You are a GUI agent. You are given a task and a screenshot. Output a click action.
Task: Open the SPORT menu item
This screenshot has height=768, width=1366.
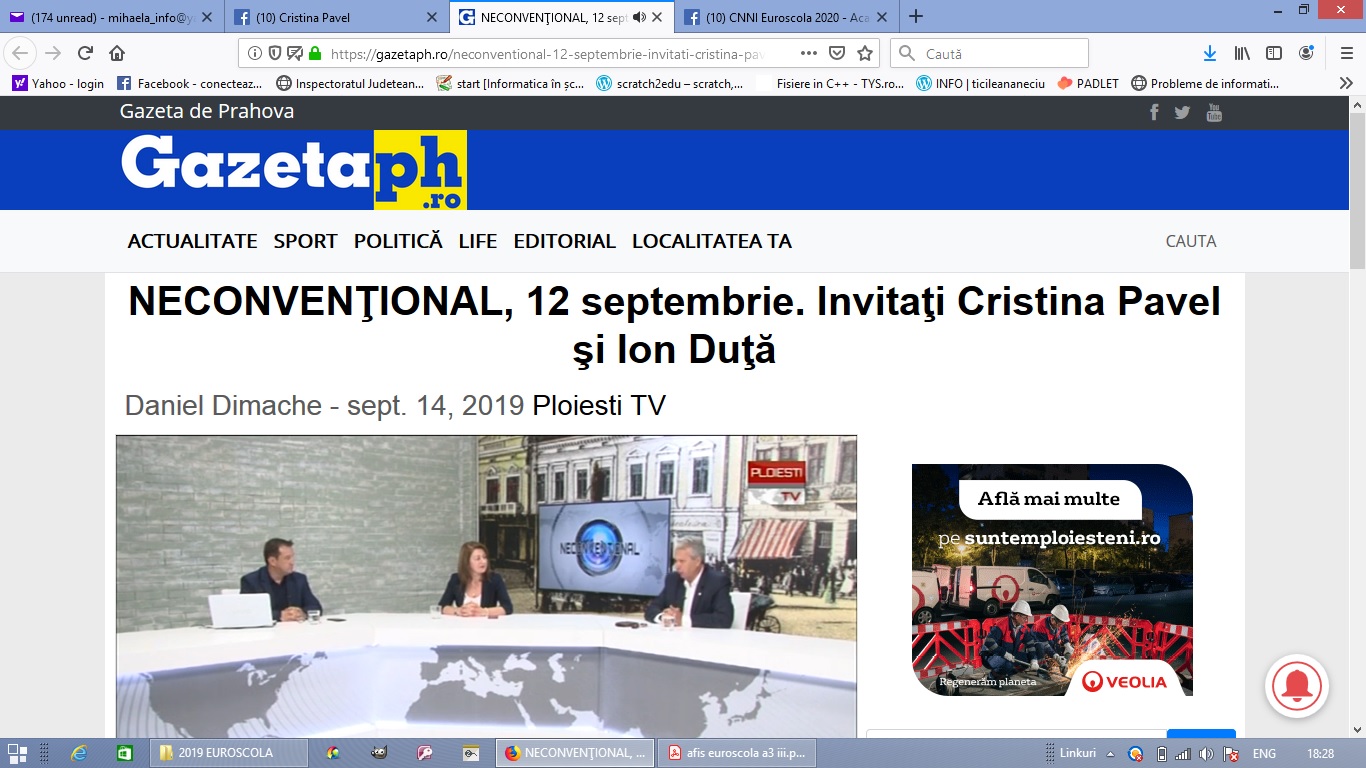point(306,241)
